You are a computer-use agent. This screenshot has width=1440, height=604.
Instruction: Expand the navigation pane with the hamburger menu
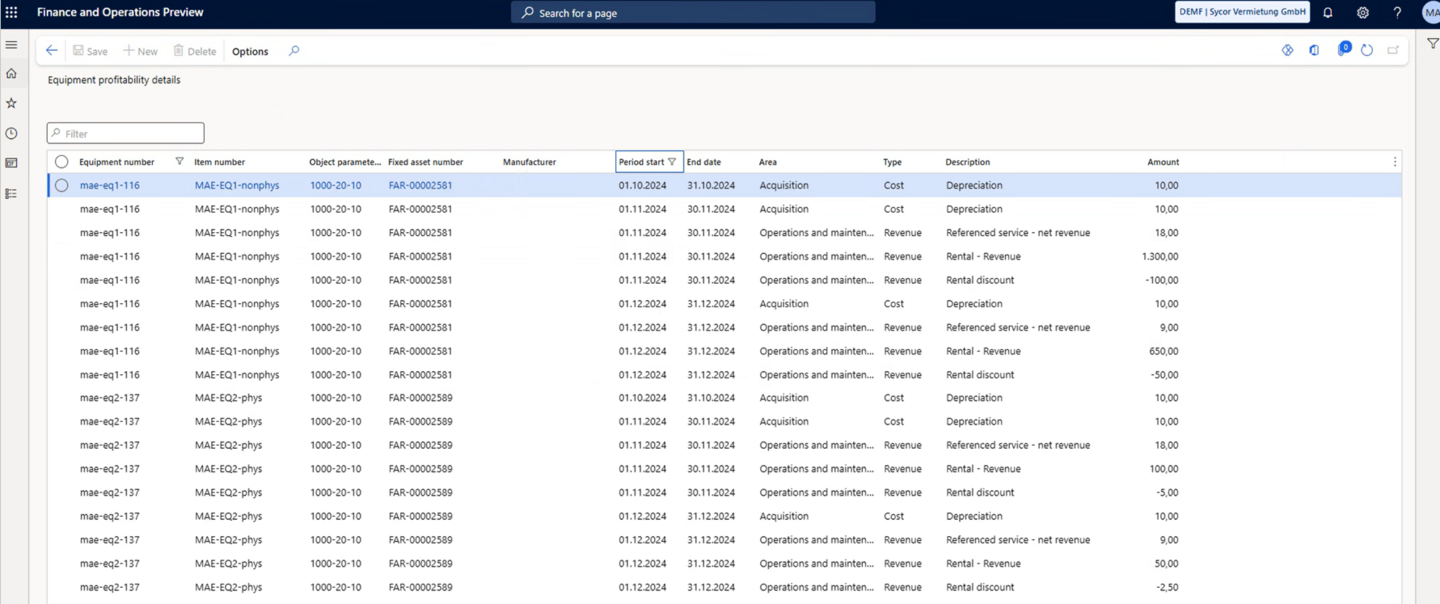(x=11, y=44)
